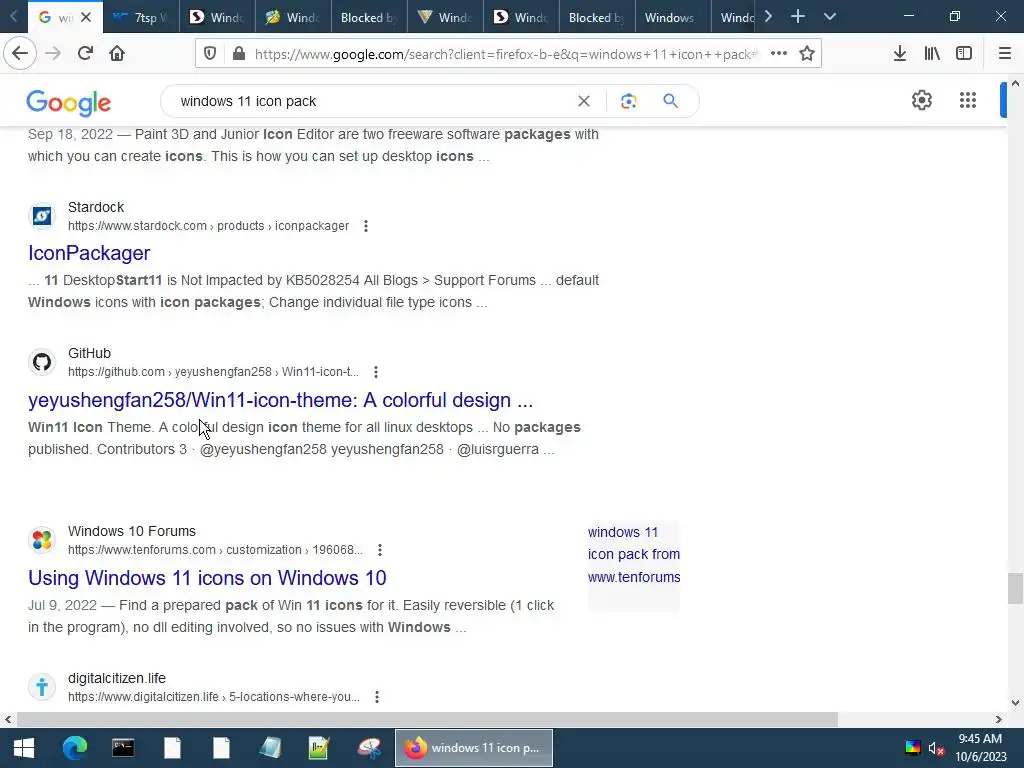The height and width of the screenshot is (768, 1024).
Task: Click the horizontal scrollbar thumb
Action: click(427, 720)
